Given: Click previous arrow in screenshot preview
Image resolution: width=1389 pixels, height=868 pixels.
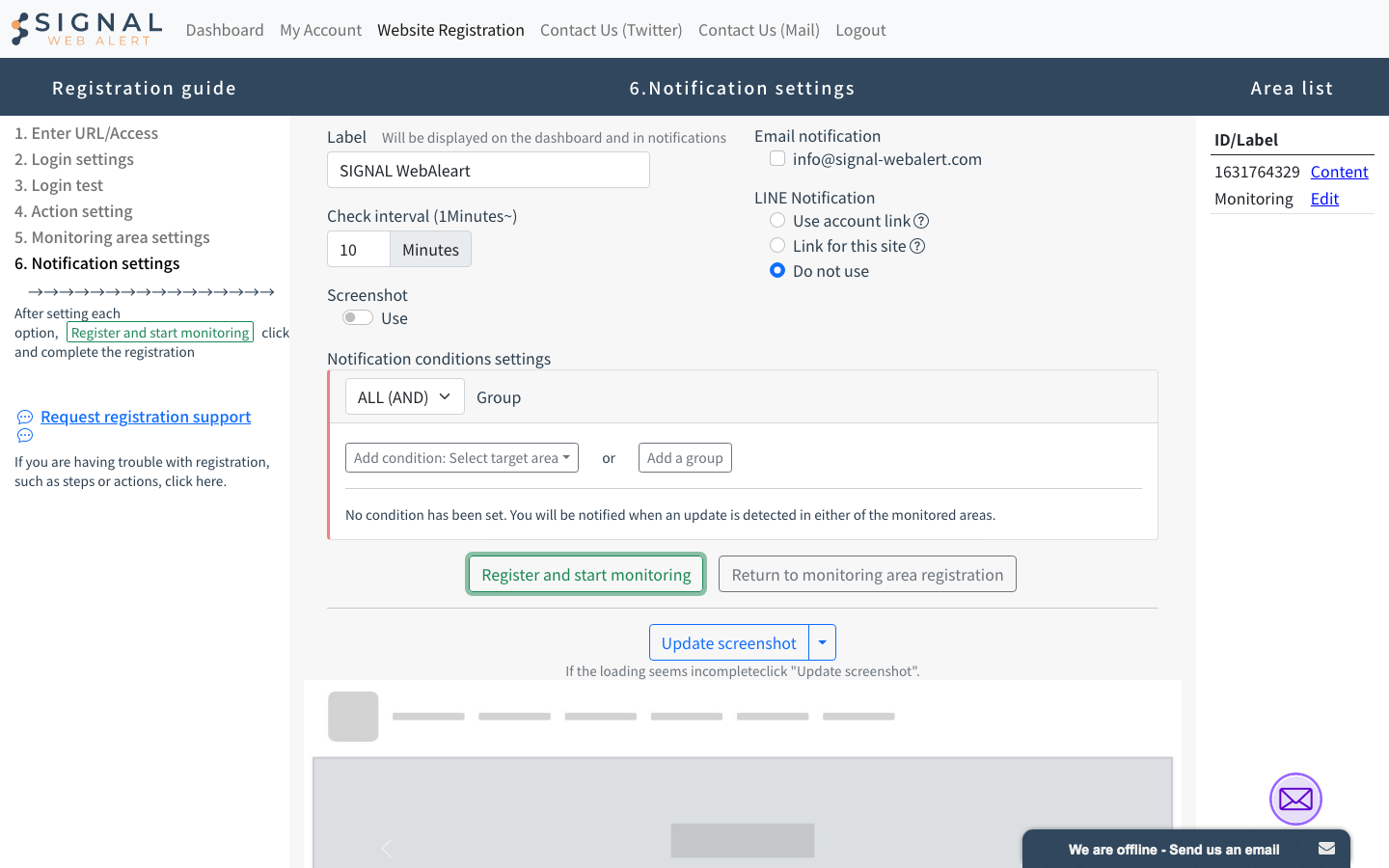Looking at the screenshot, I should pyautogui.click(x=387, y=848).
